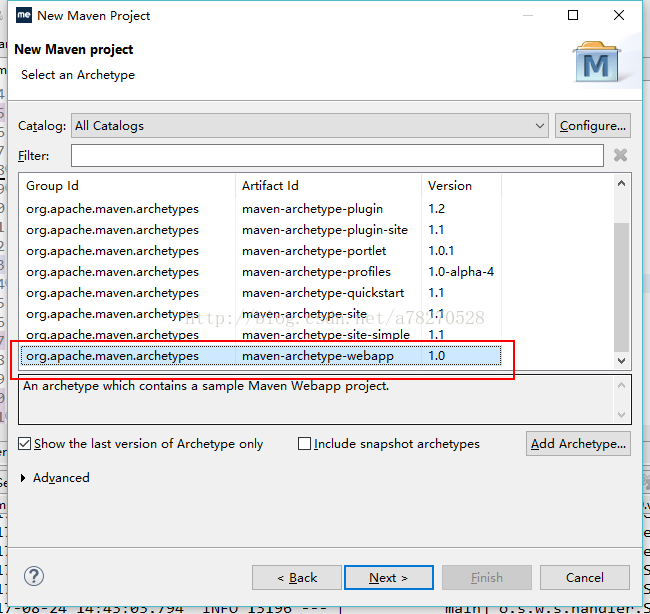Enable Include snapshot archetypes checkbox
The height and width of the screenshot is (614, 650).
pos(304,444)
